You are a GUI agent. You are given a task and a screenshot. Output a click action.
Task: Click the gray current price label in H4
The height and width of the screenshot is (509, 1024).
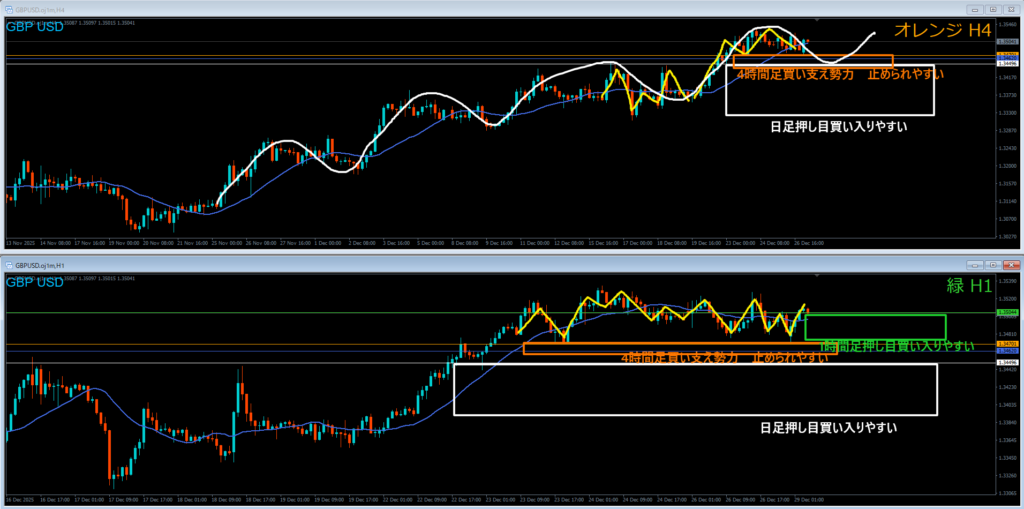[1006, 42]
